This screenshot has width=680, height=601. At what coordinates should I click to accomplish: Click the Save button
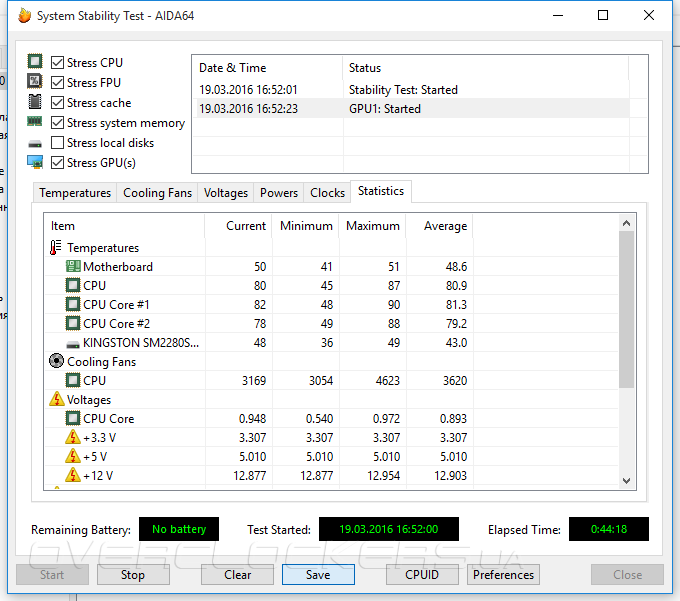tap(318, 575)
